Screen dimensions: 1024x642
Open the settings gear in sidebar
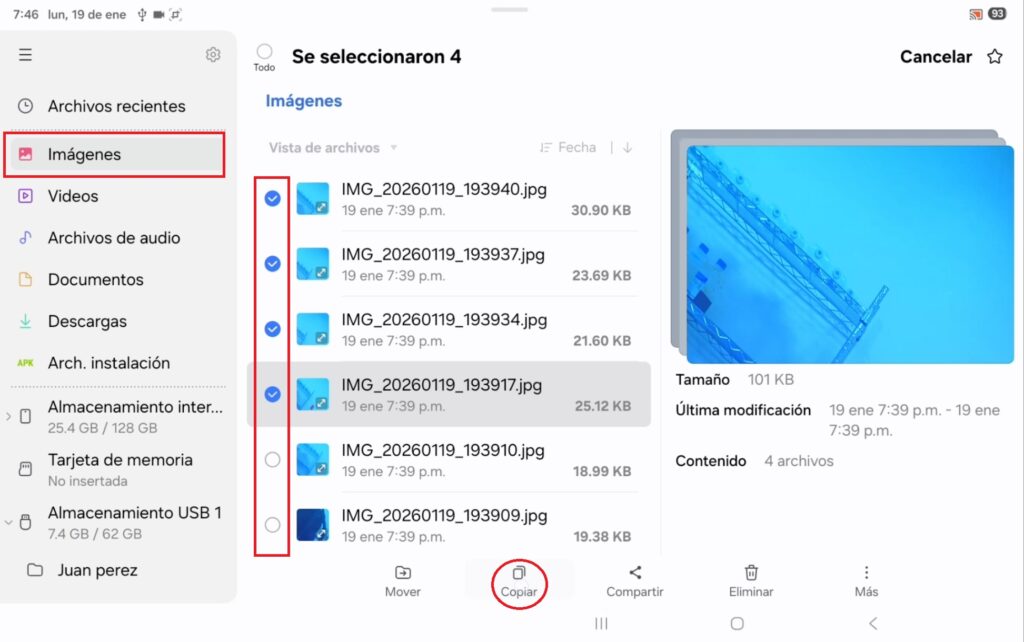point(213,55)
